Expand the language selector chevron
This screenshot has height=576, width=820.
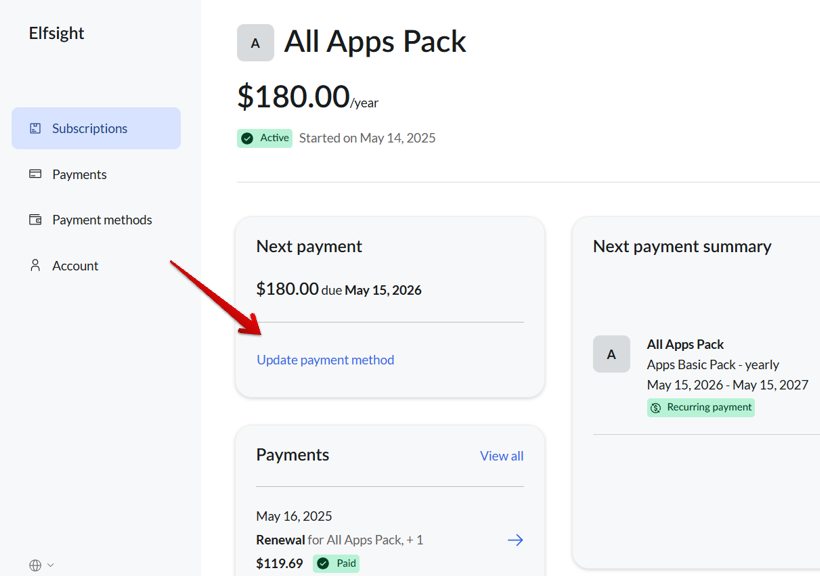coord(51,565)
